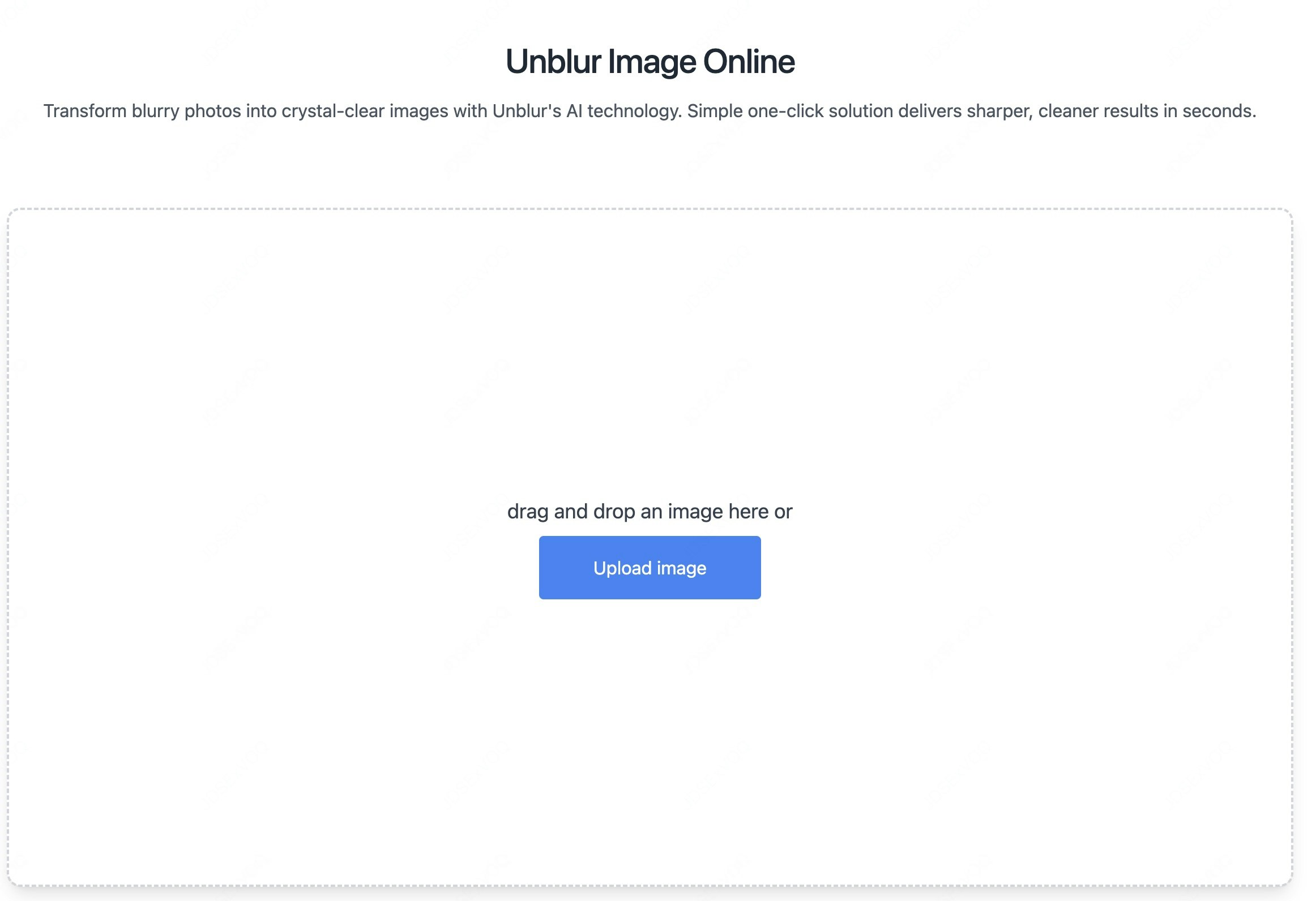Click the bottom-left rounded corner of dashed dropzone

tap(12, 881)
